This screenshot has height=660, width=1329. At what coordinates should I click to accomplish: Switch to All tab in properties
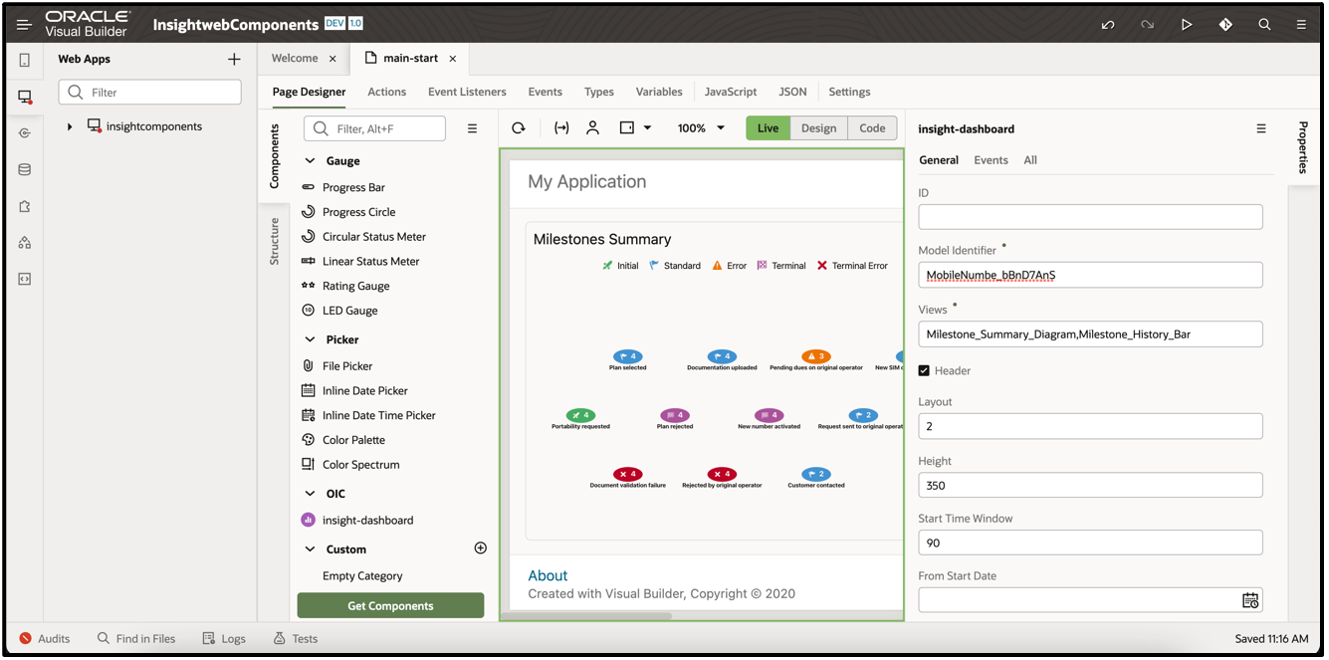pos(1030,160)
